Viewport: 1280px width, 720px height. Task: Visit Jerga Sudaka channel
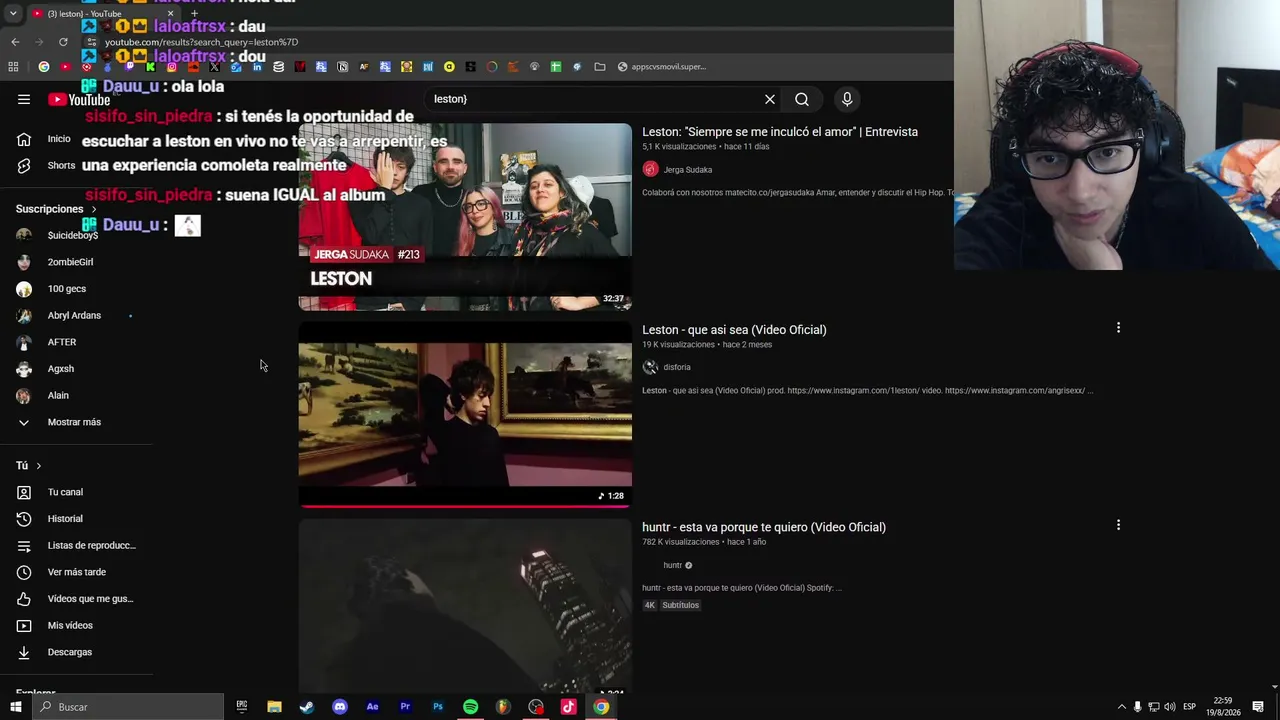pos(688,170)
